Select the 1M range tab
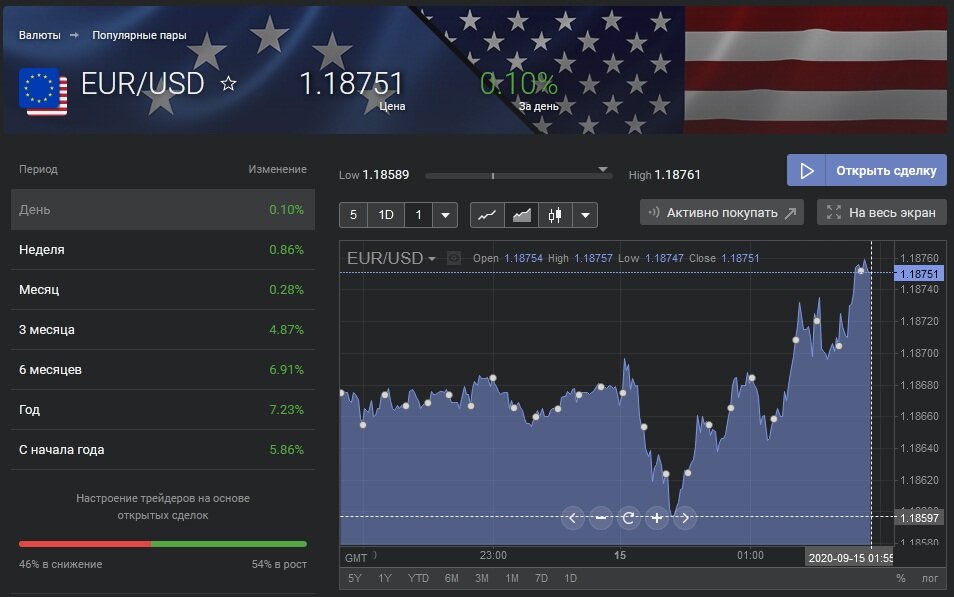954x597 pixels. 511,578
